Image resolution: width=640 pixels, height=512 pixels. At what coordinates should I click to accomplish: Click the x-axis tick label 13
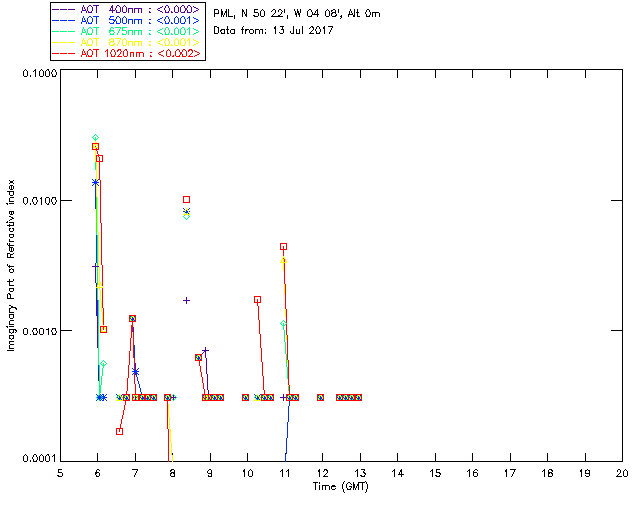[360, 473]
